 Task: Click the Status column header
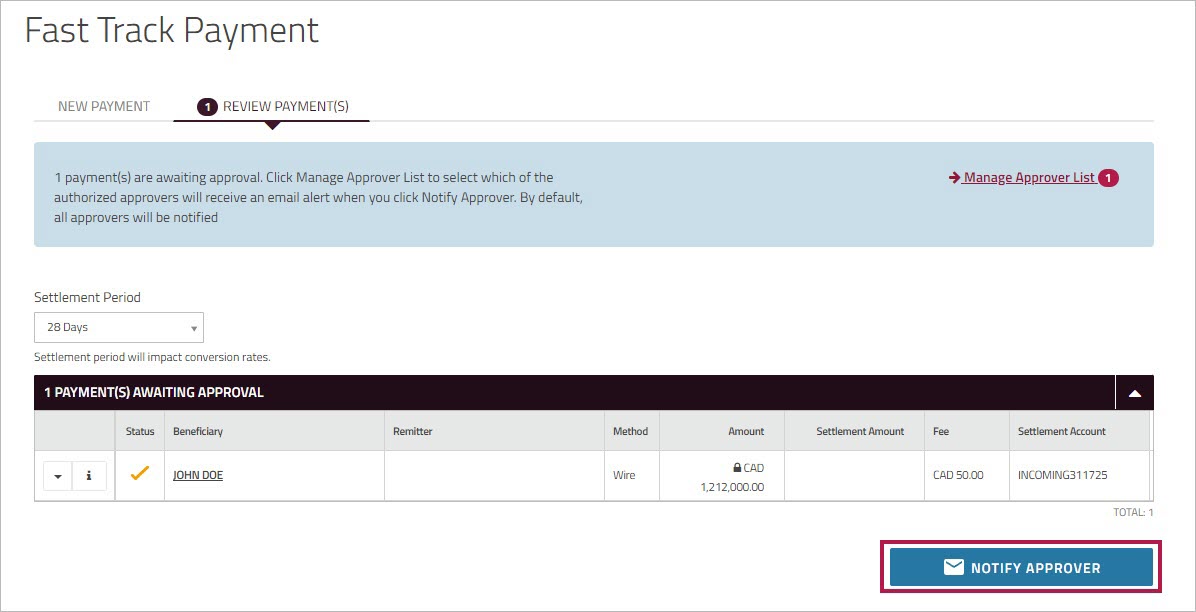pyautogui.click(x=140, y=431)
